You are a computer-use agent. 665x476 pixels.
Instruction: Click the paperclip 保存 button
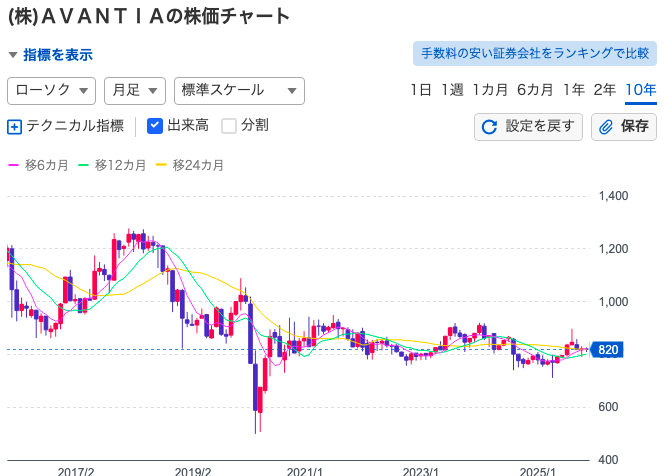pyautogui.click(x=624, y=126)
